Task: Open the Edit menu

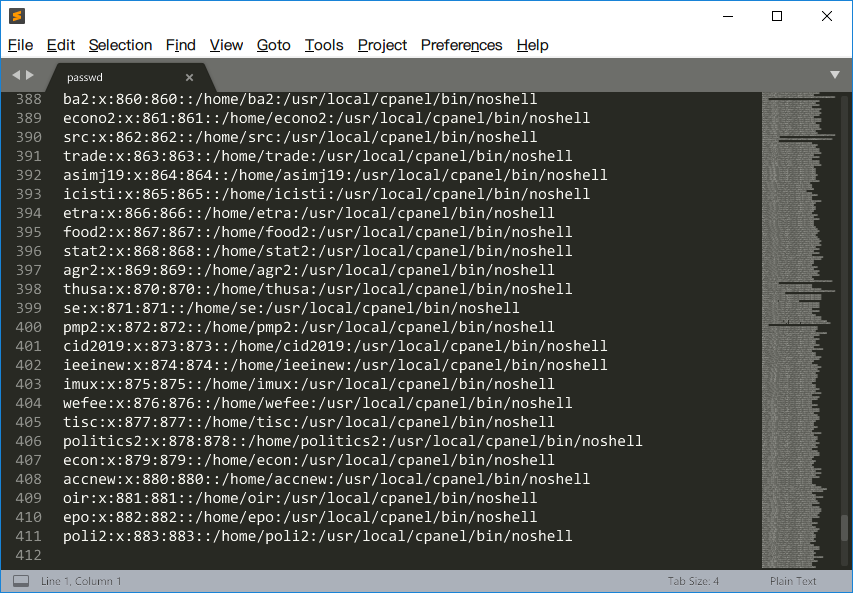Action: (60, 45)
